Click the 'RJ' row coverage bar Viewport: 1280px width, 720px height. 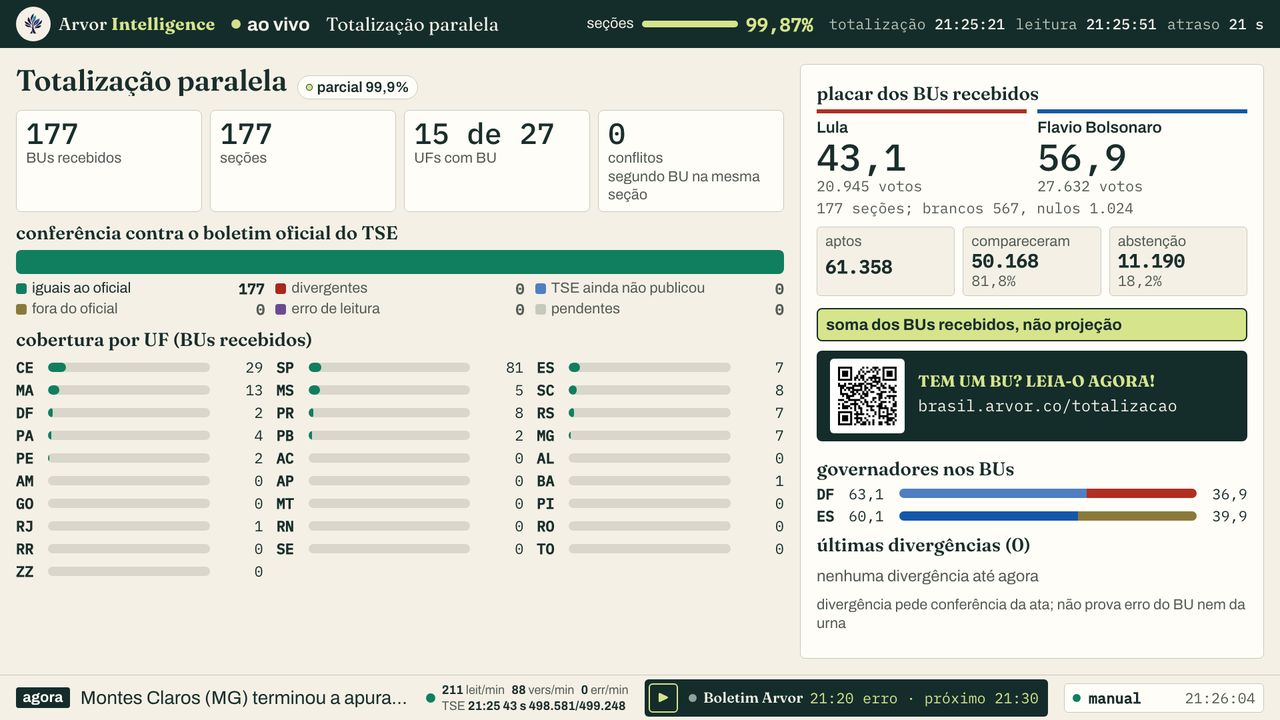click(129, 527)
